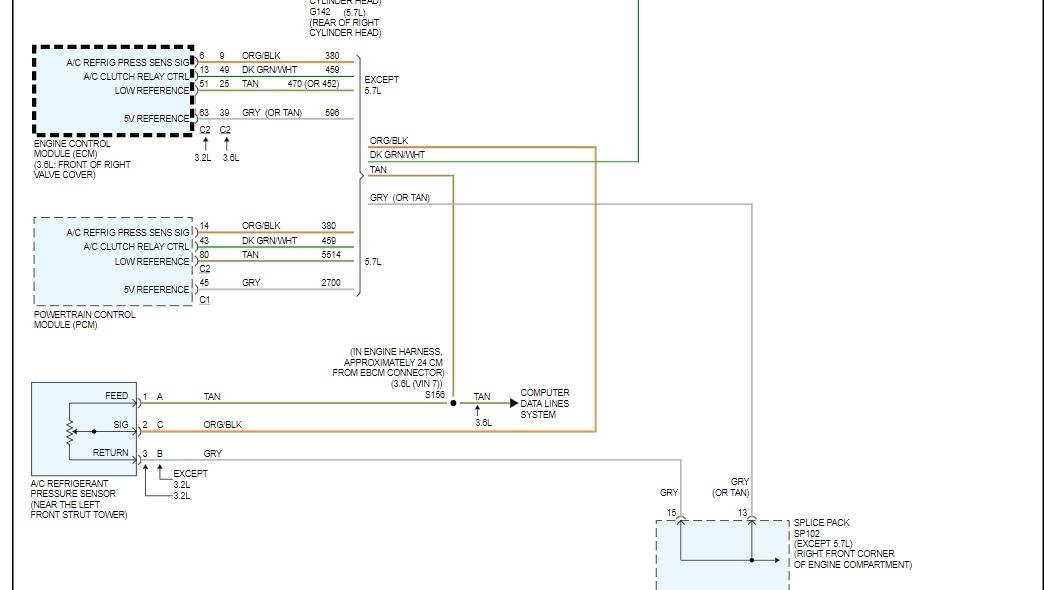Select LOW REFERENCE in PCM box
Viewport: 1044px width, 590px height.
(x=152, y=262)
